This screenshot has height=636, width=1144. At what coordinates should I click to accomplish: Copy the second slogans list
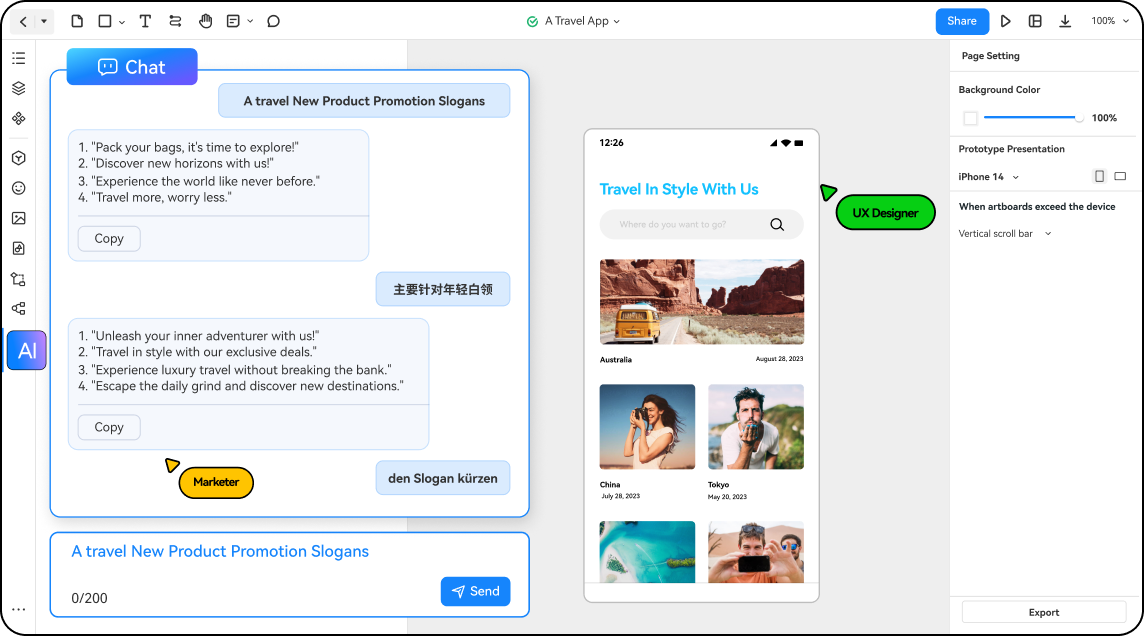coord(109,427)
